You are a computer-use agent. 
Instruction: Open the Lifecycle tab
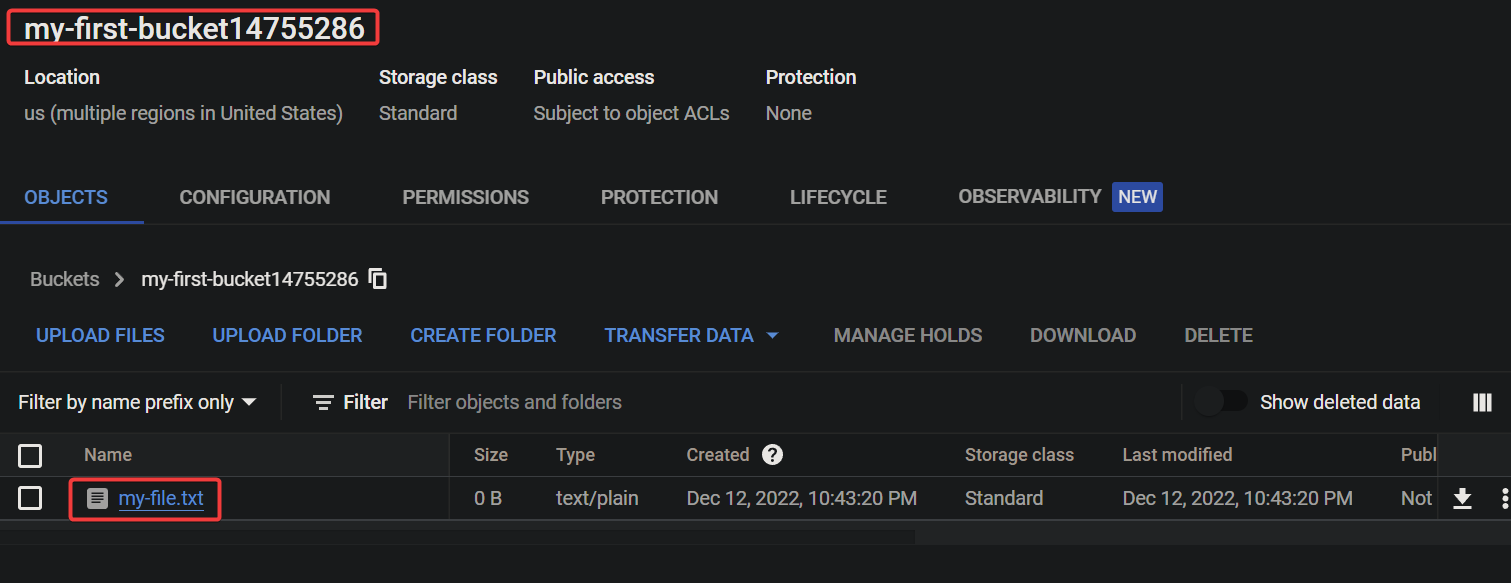(837, 197)
